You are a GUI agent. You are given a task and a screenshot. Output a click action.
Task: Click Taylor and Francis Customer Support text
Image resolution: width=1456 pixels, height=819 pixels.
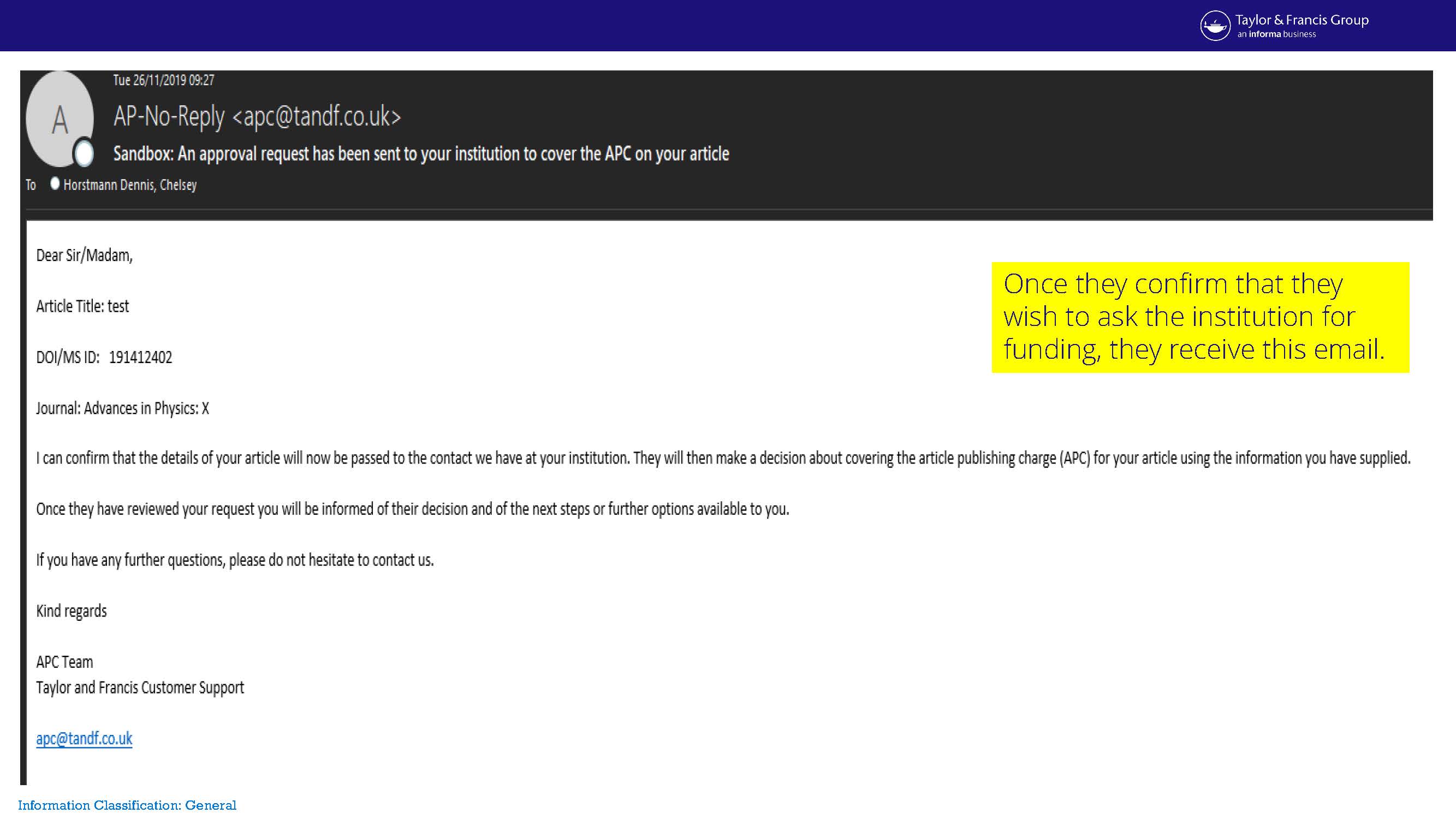[x=140, y=687]
